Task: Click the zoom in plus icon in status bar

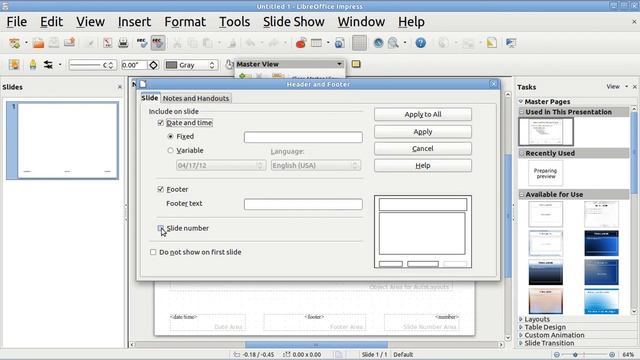Action: pyautogui.click(x=612, y=355)
